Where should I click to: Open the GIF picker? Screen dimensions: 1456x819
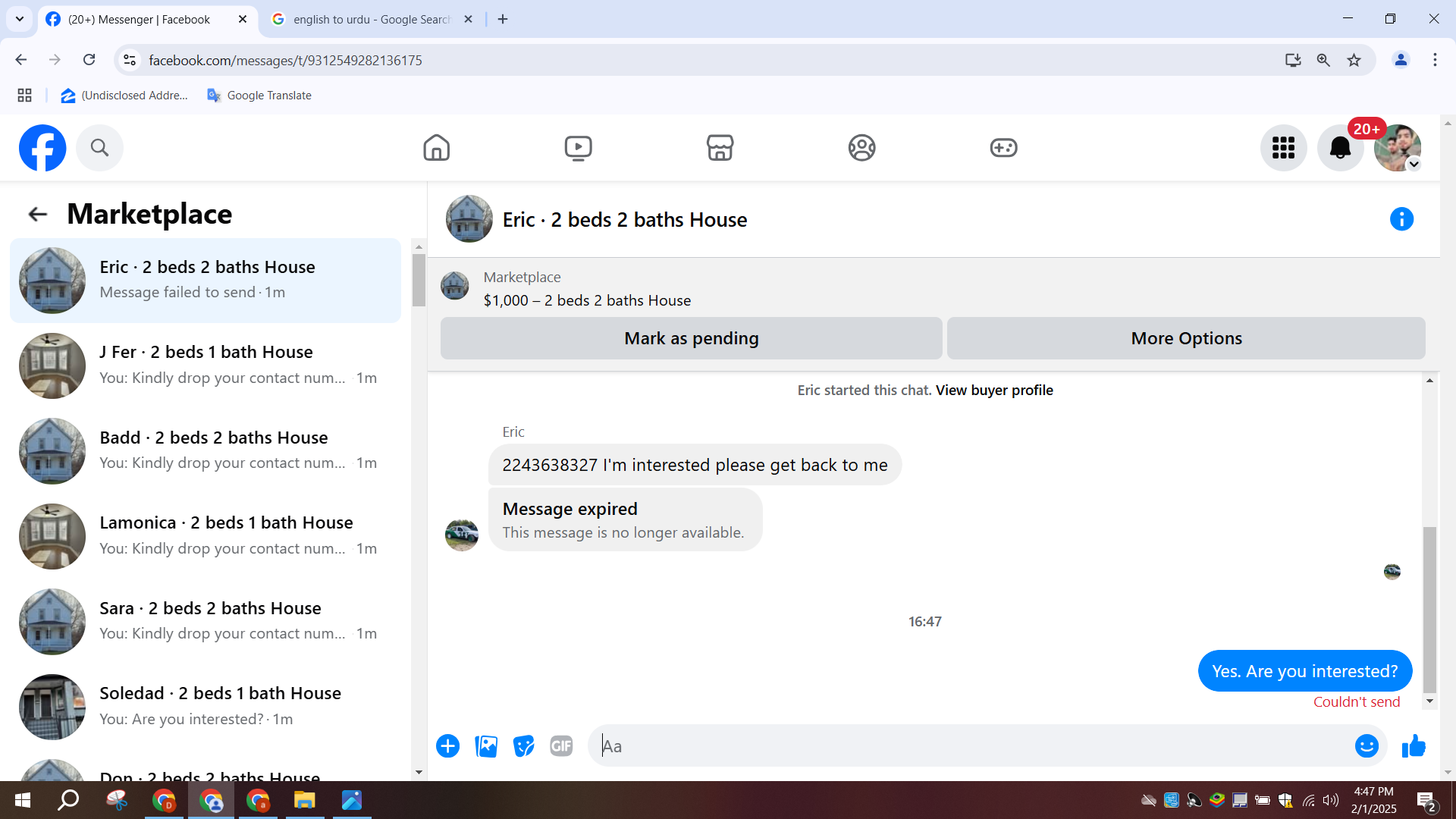561,746
